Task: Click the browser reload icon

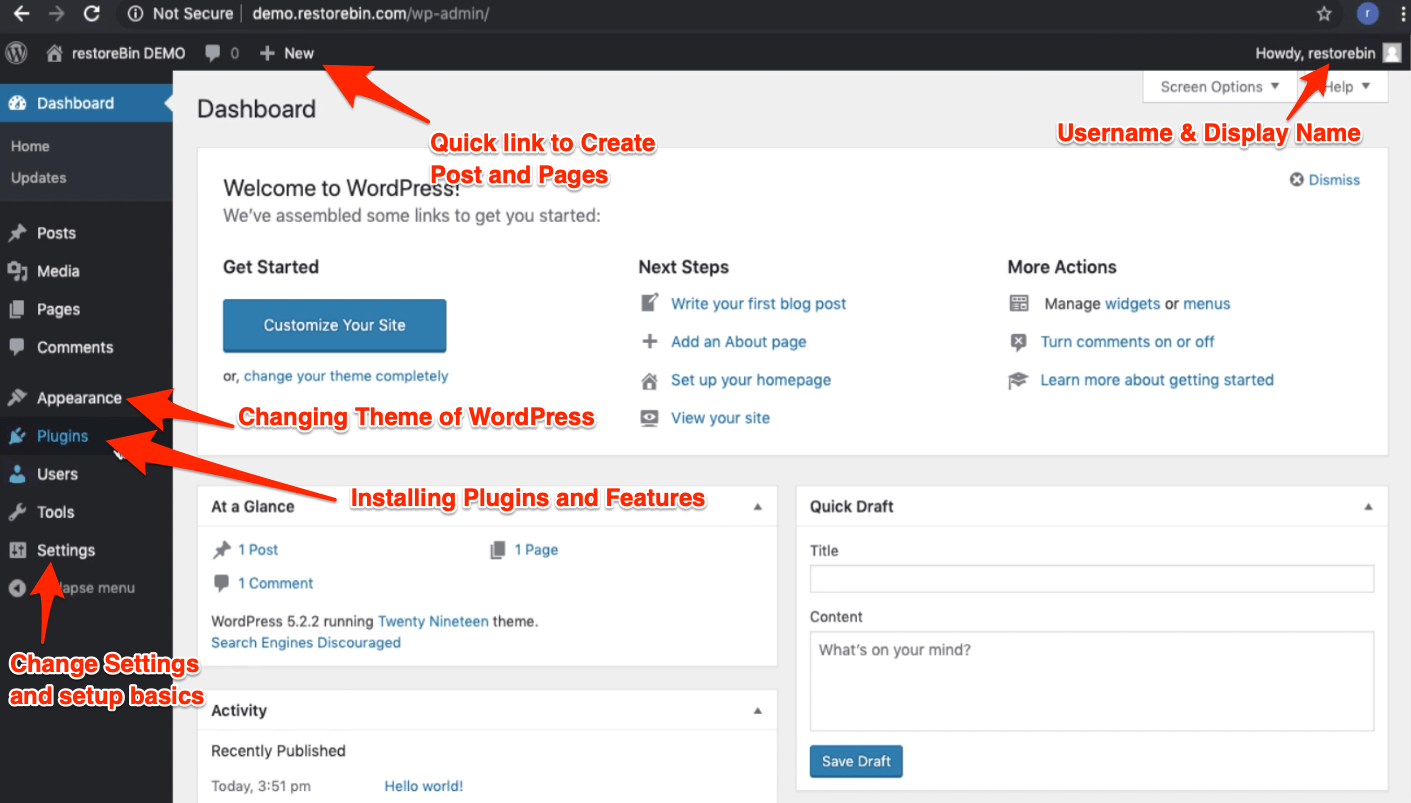Action: coord(91,14)
